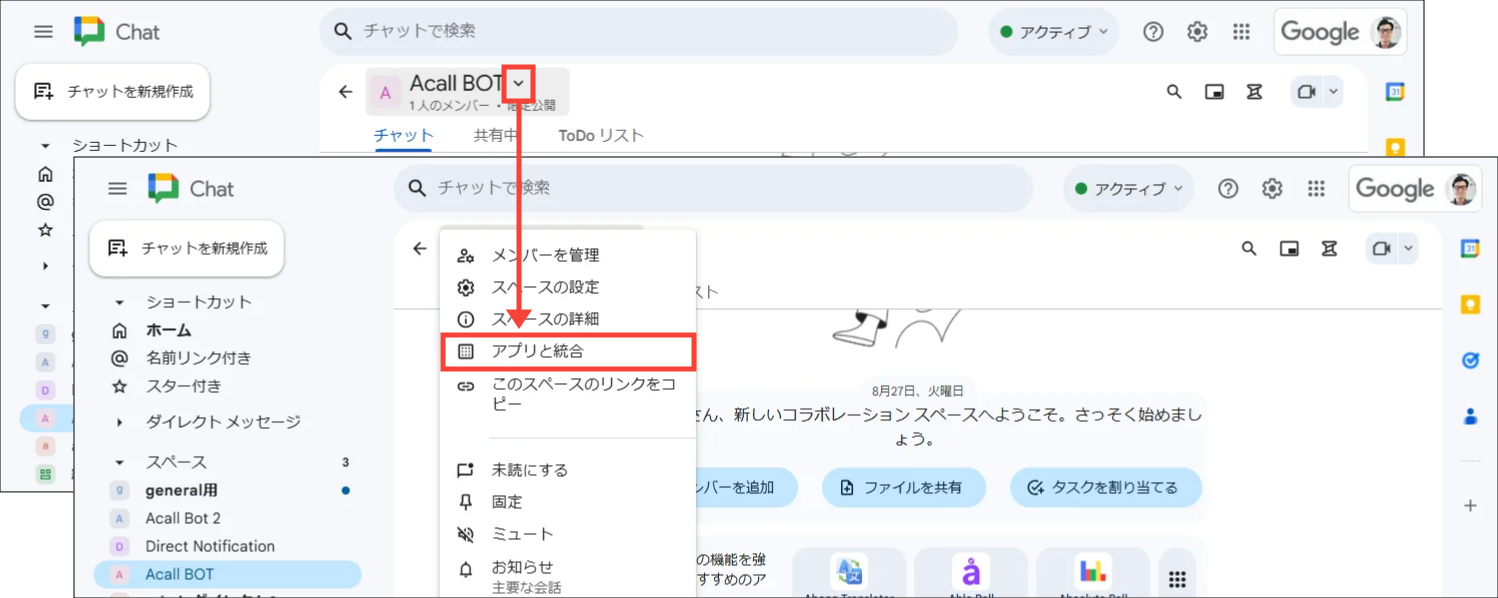Open chat in pop-up window icon, front window
This screenshot has width=1498, height=598.
pyautogui.click(x=1289, y=248)
